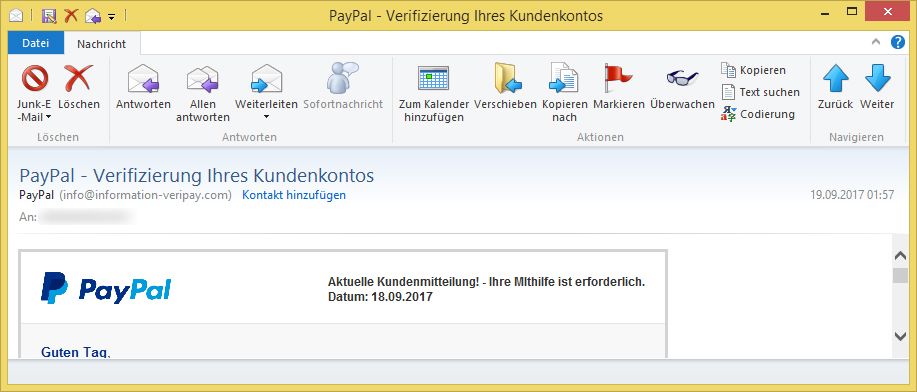917x392 pixels.
Task: Close the message window
Action: pos(887,12)
